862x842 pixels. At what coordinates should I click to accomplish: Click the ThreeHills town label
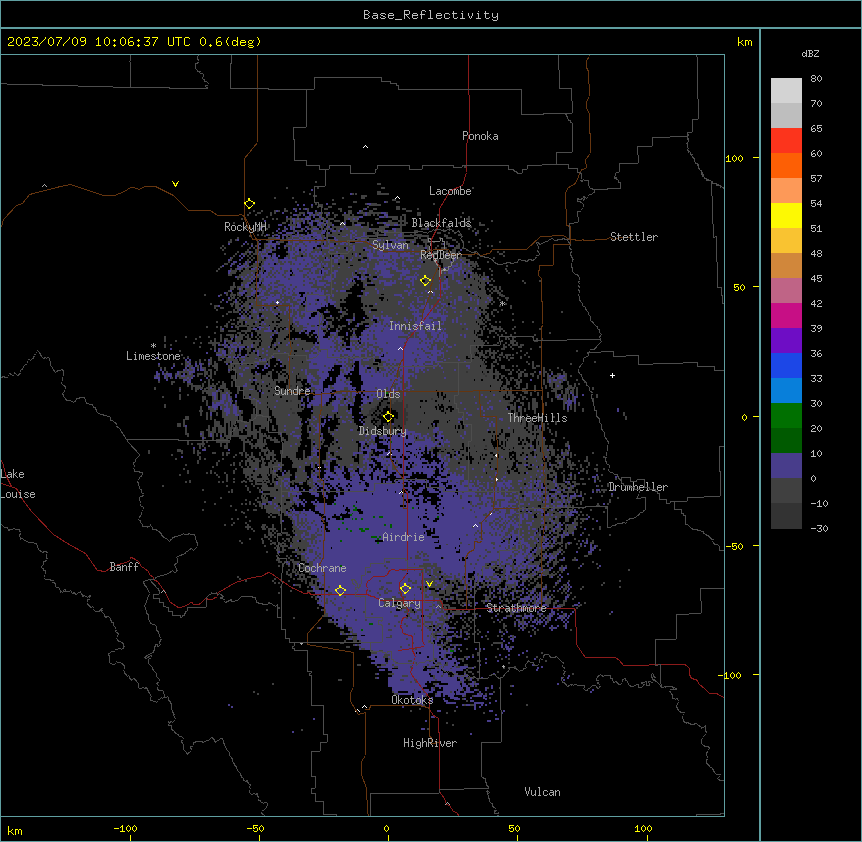tap(537, 418)
